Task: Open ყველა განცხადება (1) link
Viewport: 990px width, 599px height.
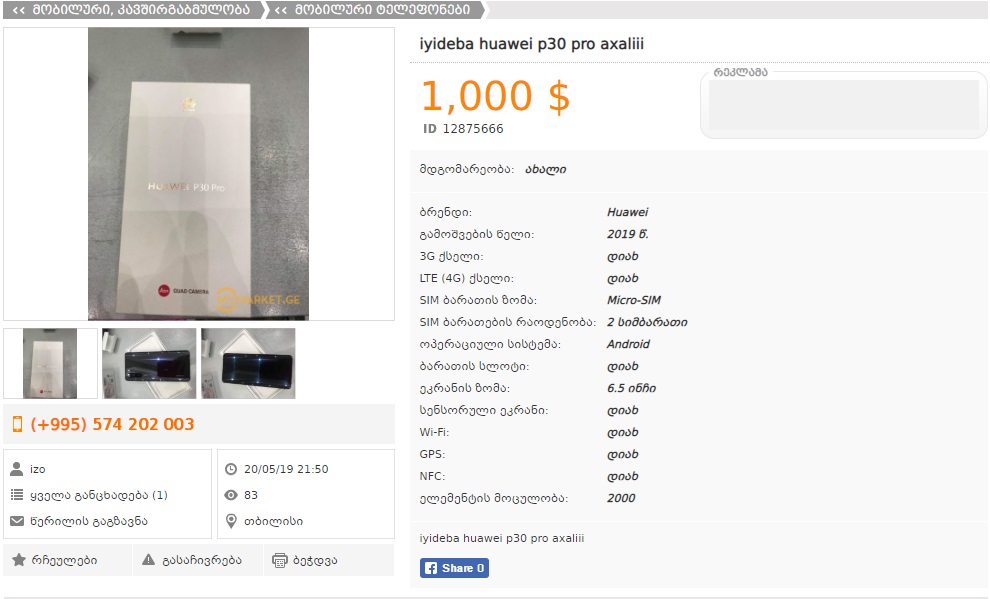Action: [x=98, y=495]
